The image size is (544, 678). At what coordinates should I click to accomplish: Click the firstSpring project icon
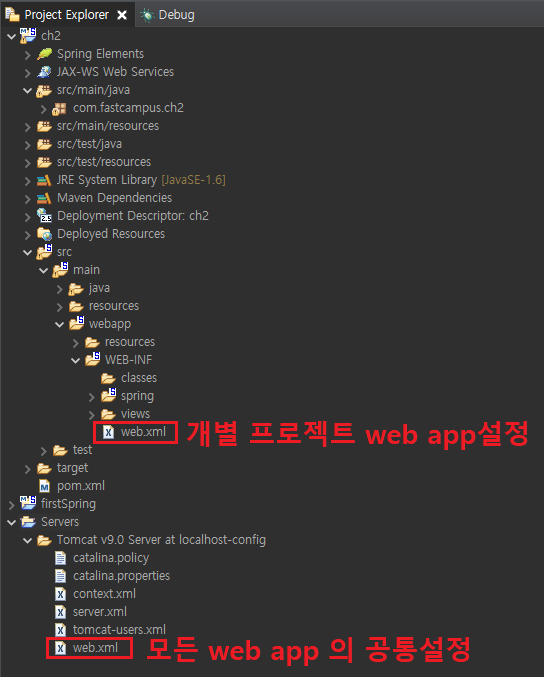click(x=28, y=503)
